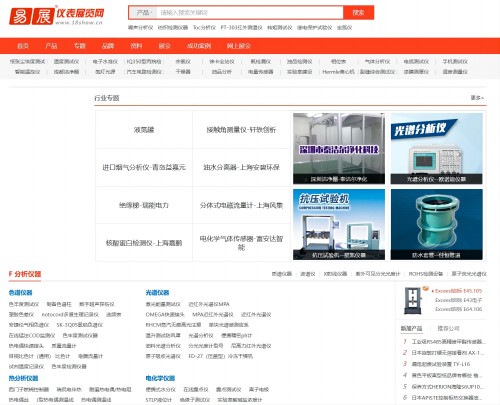
Task: Open the 汽车电器检测仪 keyword link
Action: 144,72
